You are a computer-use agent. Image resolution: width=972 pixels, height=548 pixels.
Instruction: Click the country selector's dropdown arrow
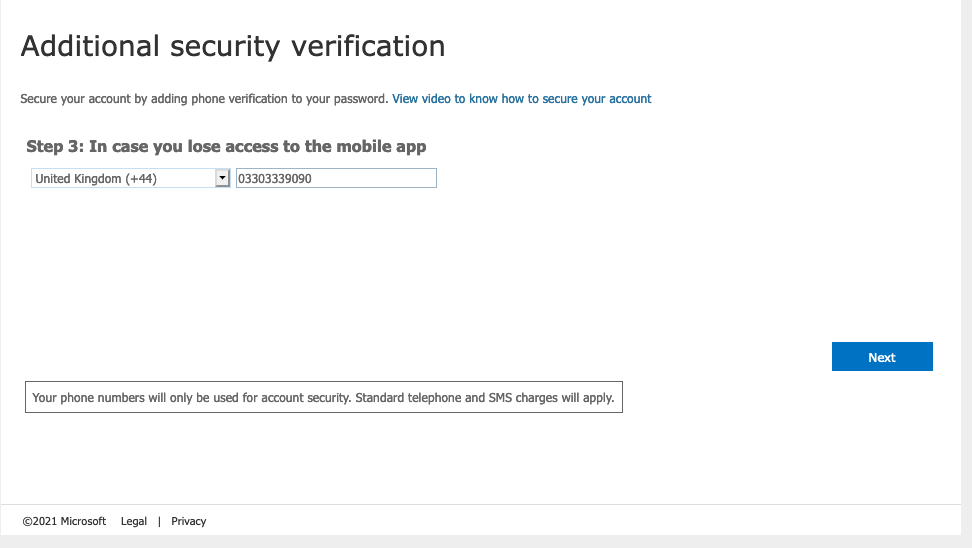(223, 179)
